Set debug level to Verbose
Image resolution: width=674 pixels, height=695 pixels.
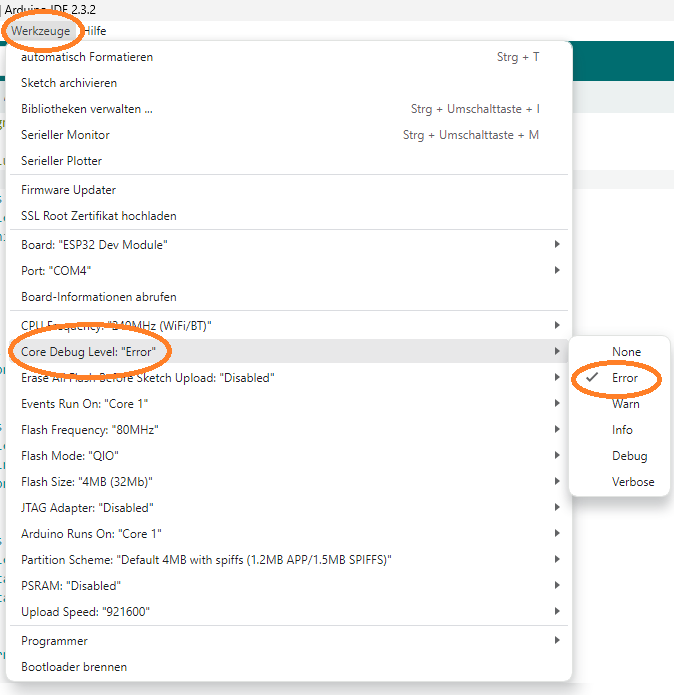tap(619, 482)
